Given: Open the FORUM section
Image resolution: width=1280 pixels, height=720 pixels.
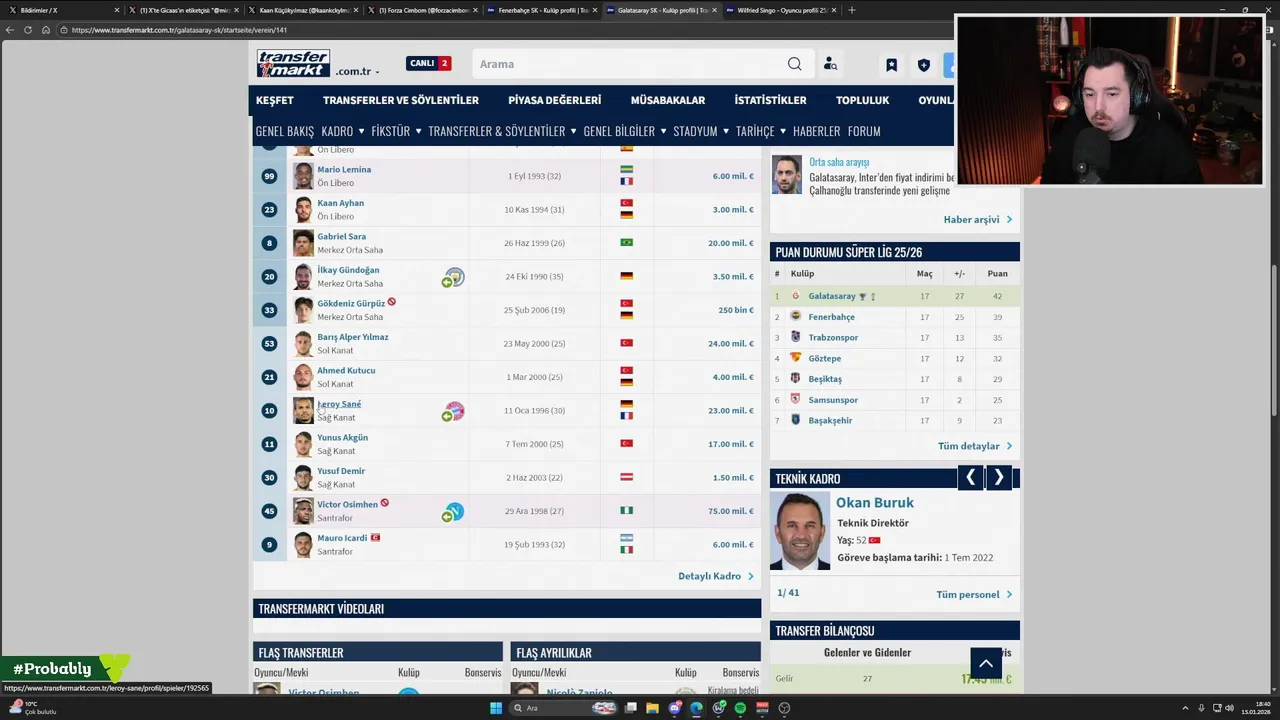Looking at the screenshot, I should (864, 131).
